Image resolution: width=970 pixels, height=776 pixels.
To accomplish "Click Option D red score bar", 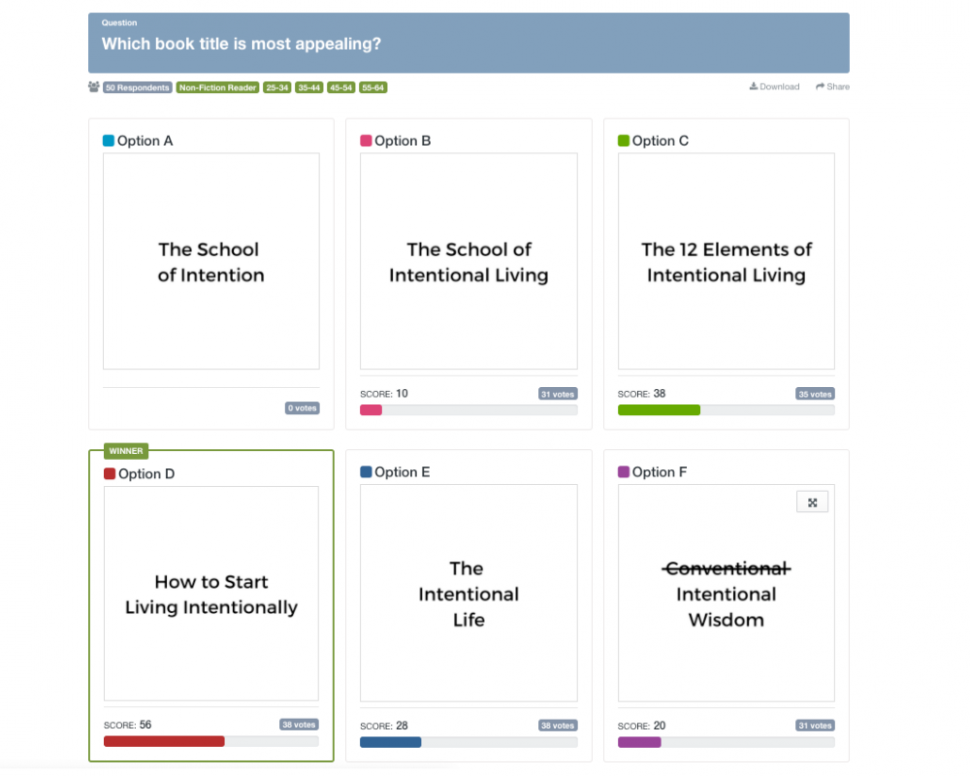I will (x=164, y=741).
